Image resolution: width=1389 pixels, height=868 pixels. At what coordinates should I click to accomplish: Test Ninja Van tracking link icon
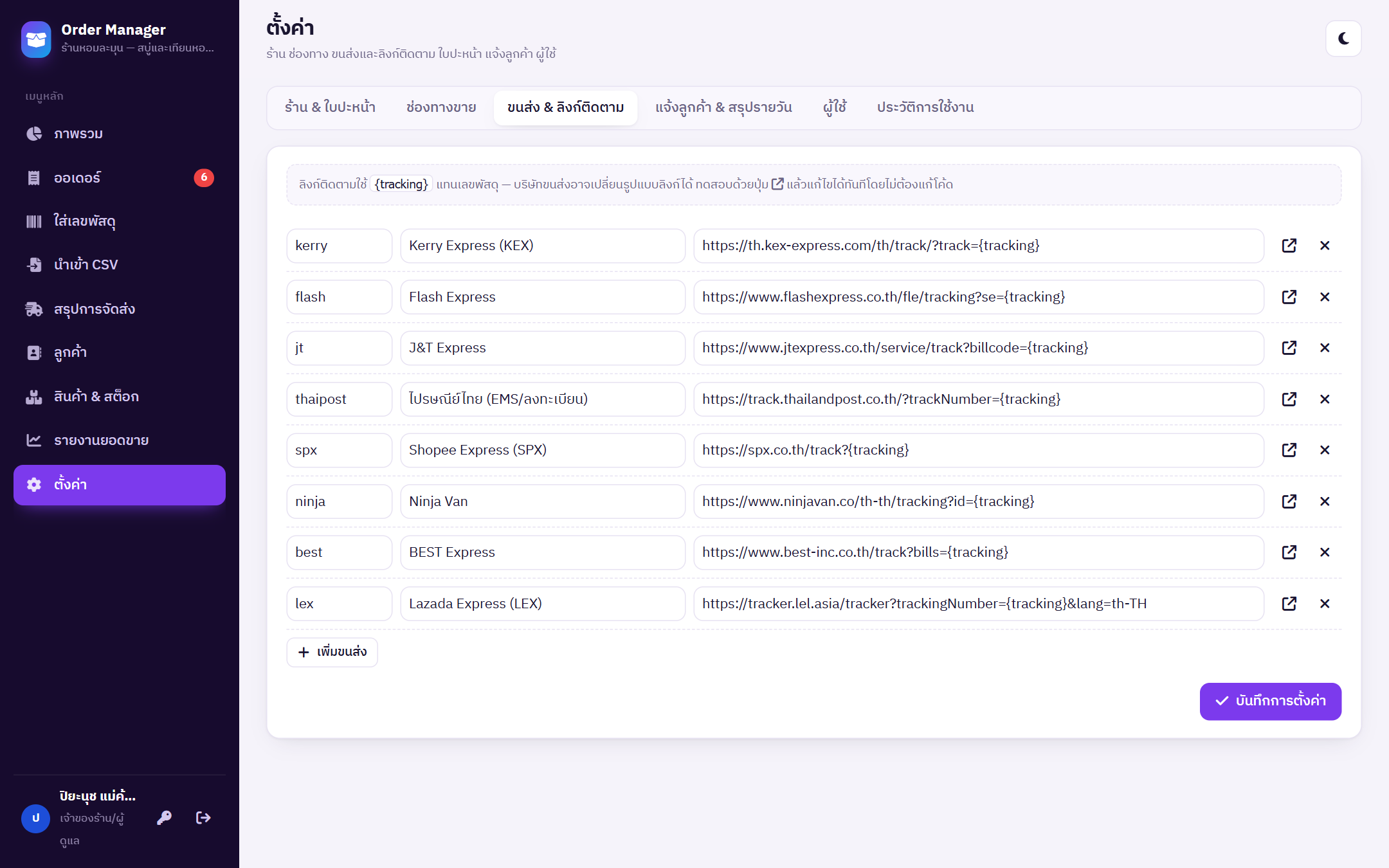pyautogui.click(x=1289, y=502)
